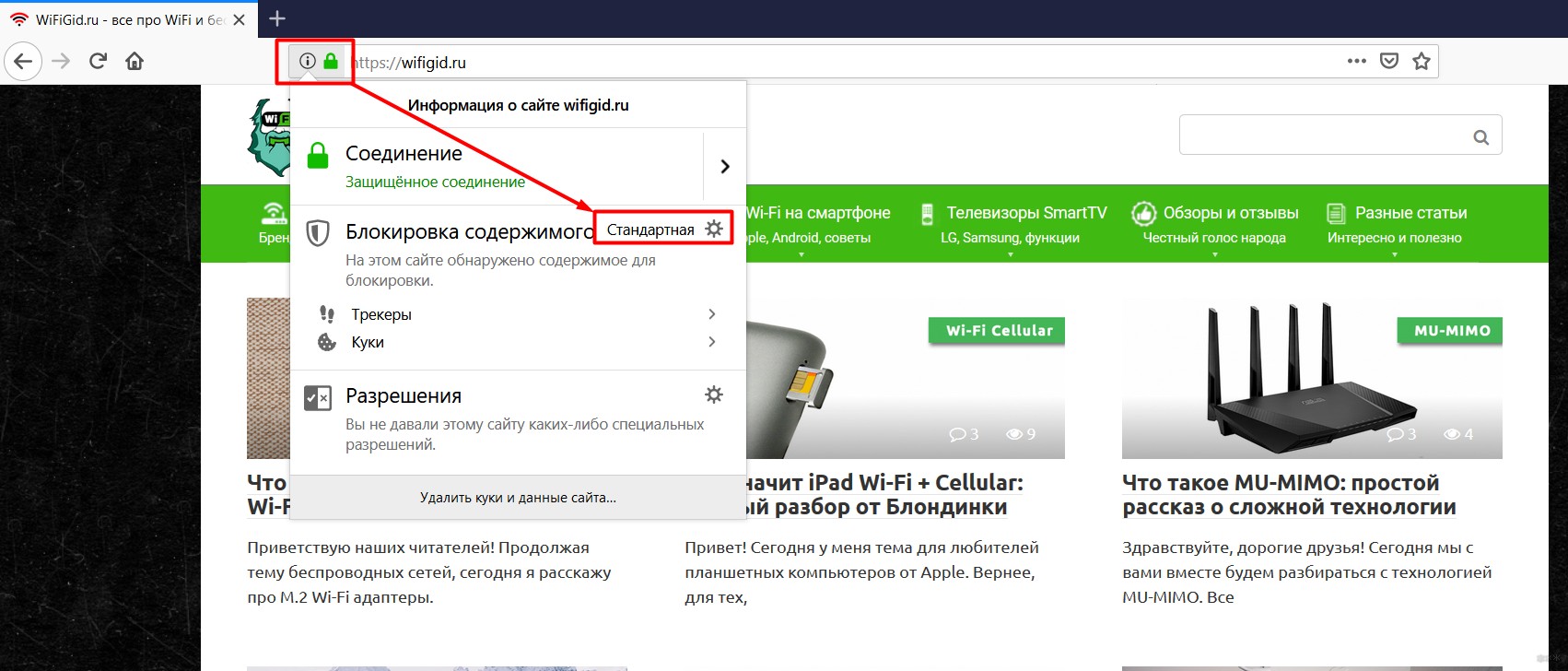Screen dimensions: 1568x671
Task: Reload the current page
Action: point(98,62)
